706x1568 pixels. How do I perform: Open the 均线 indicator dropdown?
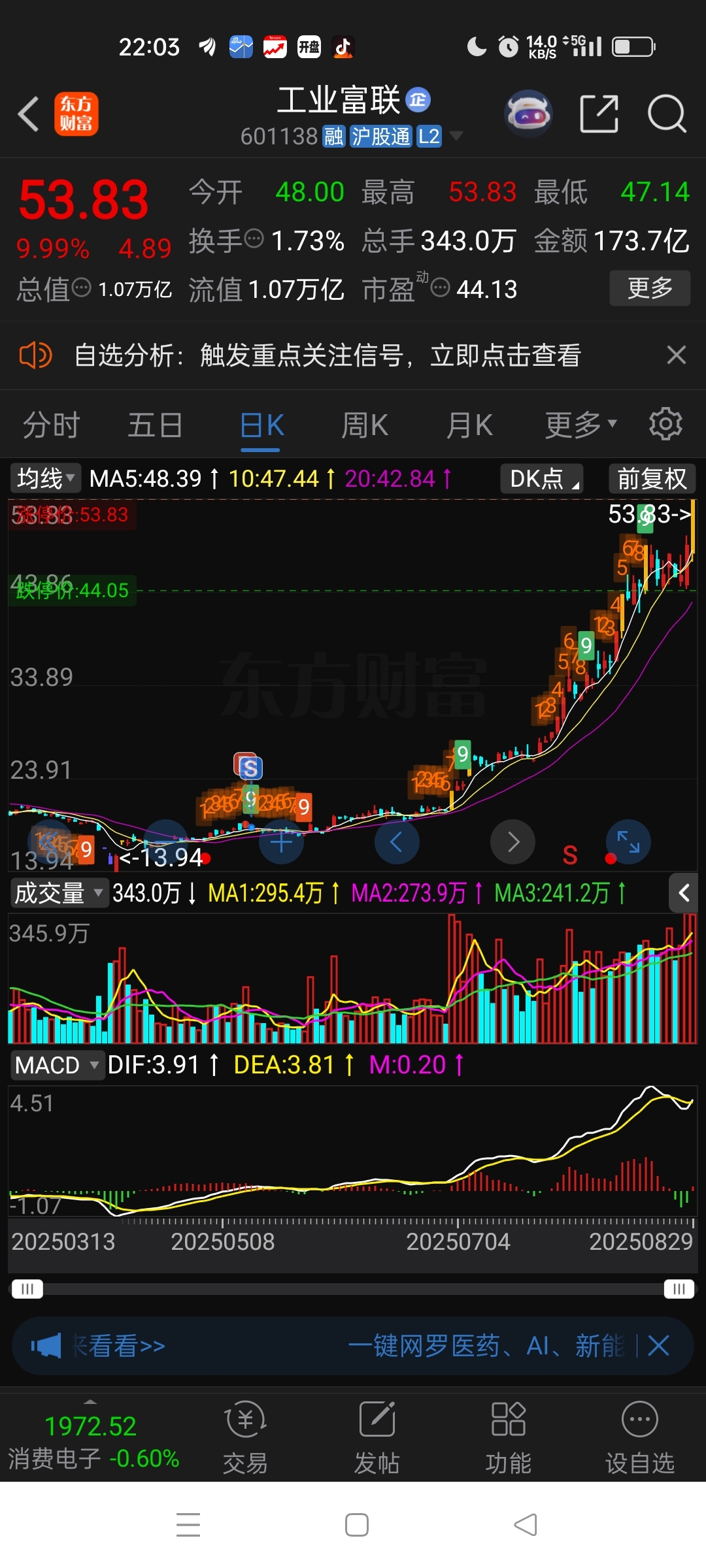(x=45, y=478)
